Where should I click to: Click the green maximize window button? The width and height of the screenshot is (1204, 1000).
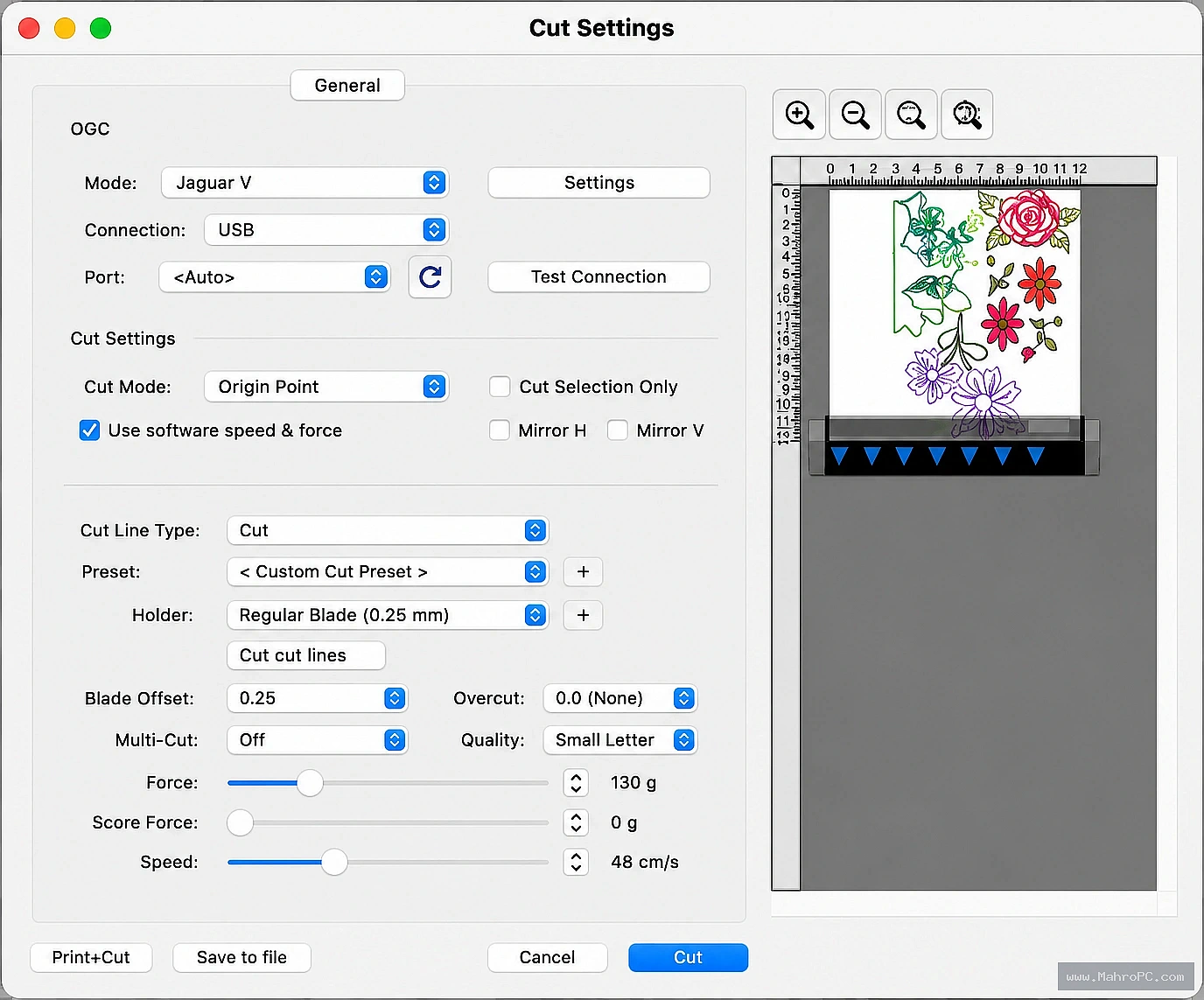pos(101,28)
